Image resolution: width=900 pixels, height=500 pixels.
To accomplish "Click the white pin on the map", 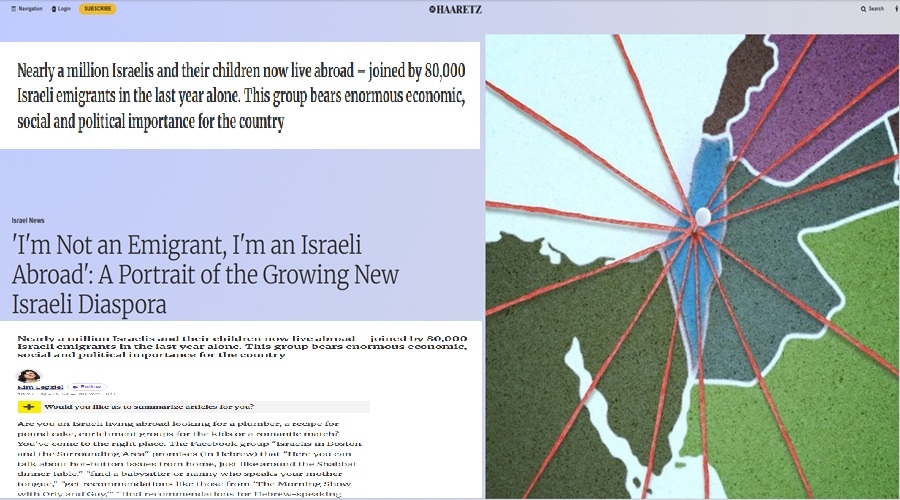I will tap(701, 216).
